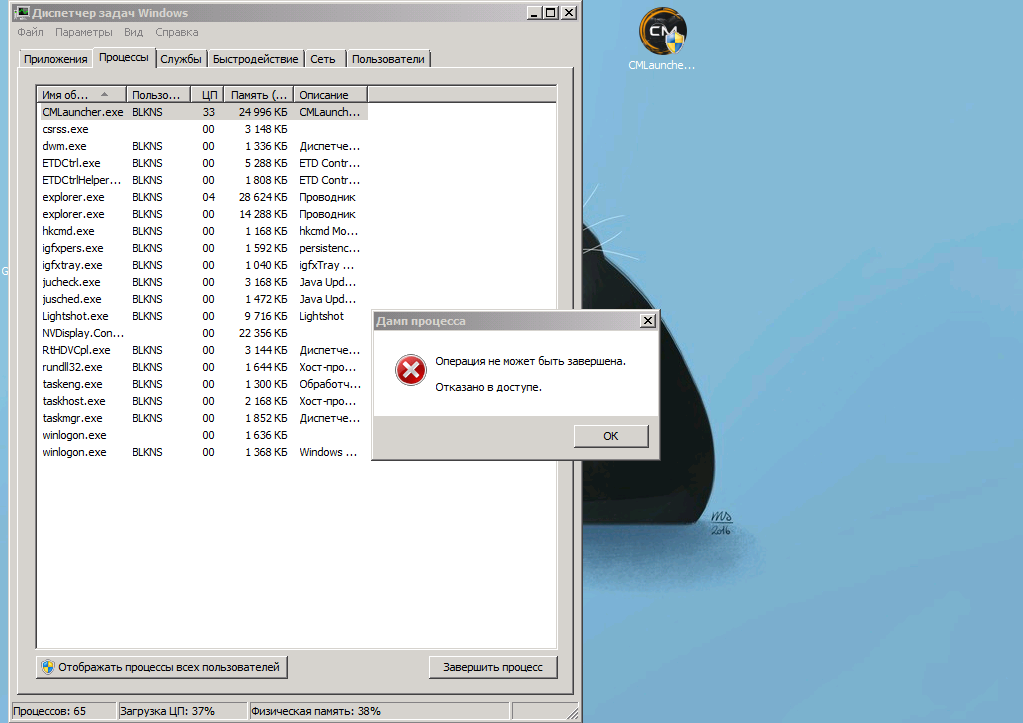
Task: Select winlogon.exe owned by BLKNS
Action: coord(203,452)
